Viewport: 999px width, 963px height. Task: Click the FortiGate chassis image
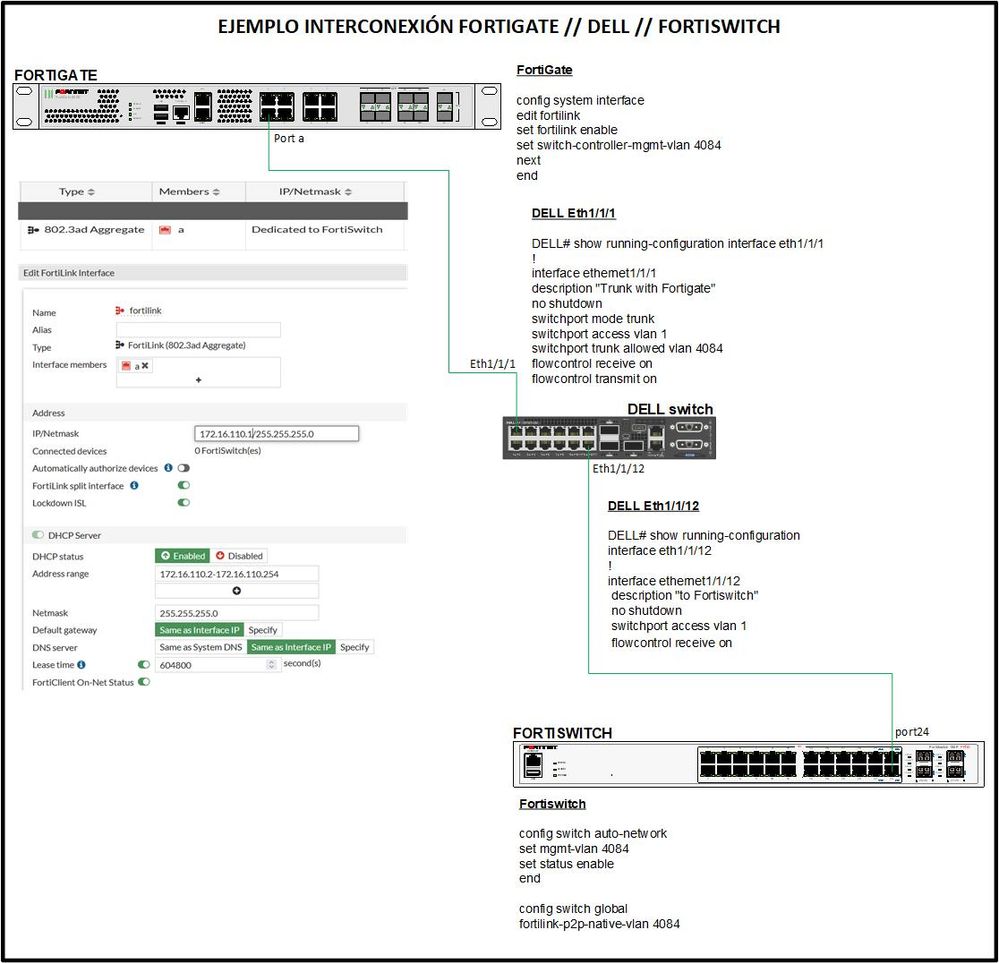[x=257, y=106]
